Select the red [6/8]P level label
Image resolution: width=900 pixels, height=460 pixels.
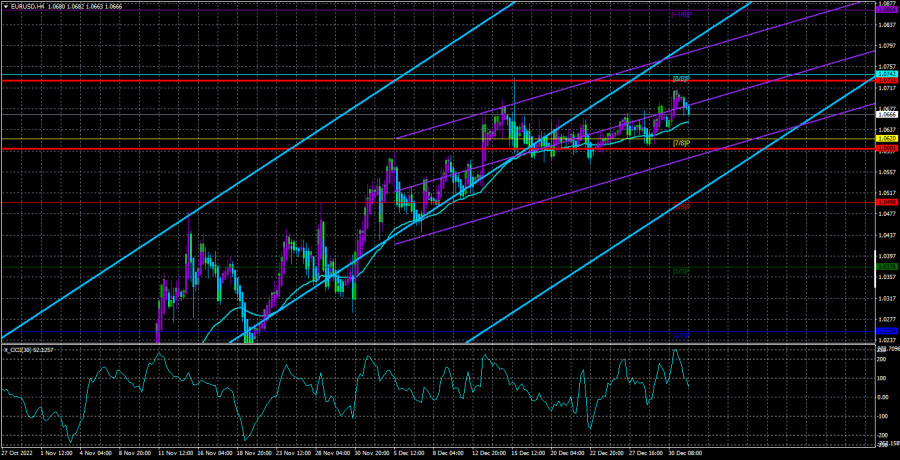tap(681, 206)
